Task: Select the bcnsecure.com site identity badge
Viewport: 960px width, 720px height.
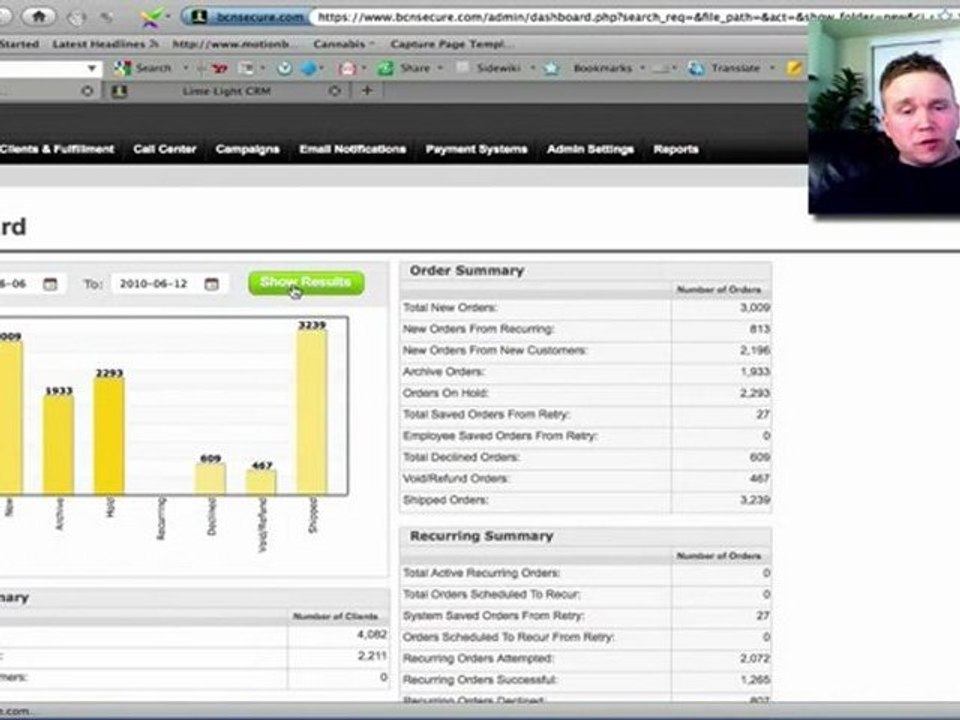Action: [x=246, y=17]
